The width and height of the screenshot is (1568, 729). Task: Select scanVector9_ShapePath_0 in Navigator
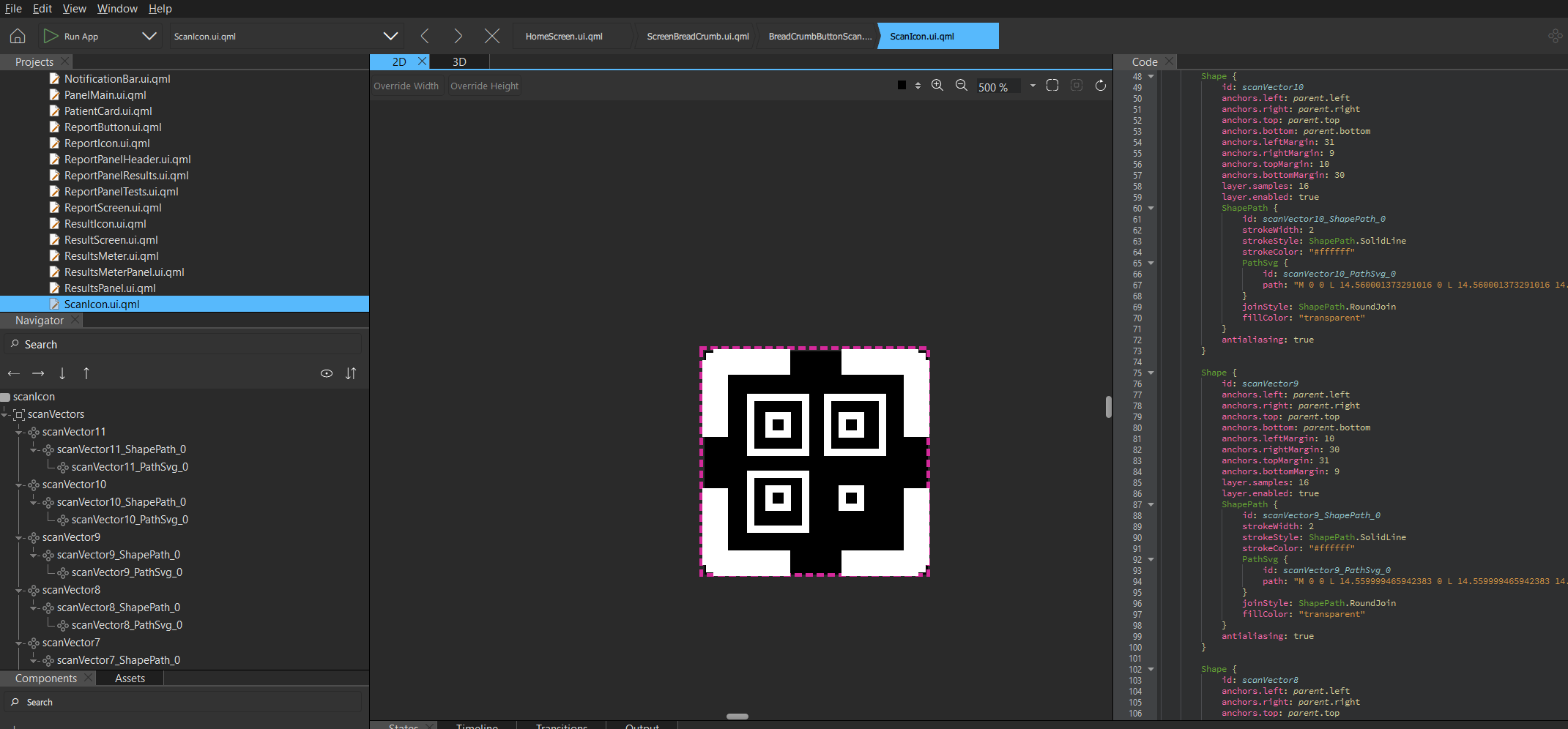click(118, 555)
